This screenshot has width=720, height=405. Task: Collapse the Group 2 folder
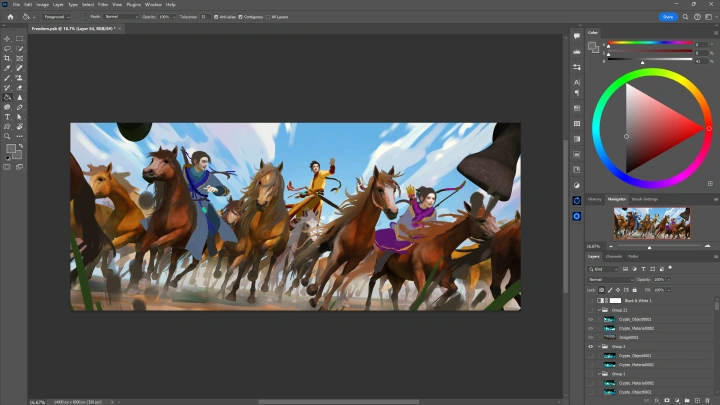coord(599,347)
